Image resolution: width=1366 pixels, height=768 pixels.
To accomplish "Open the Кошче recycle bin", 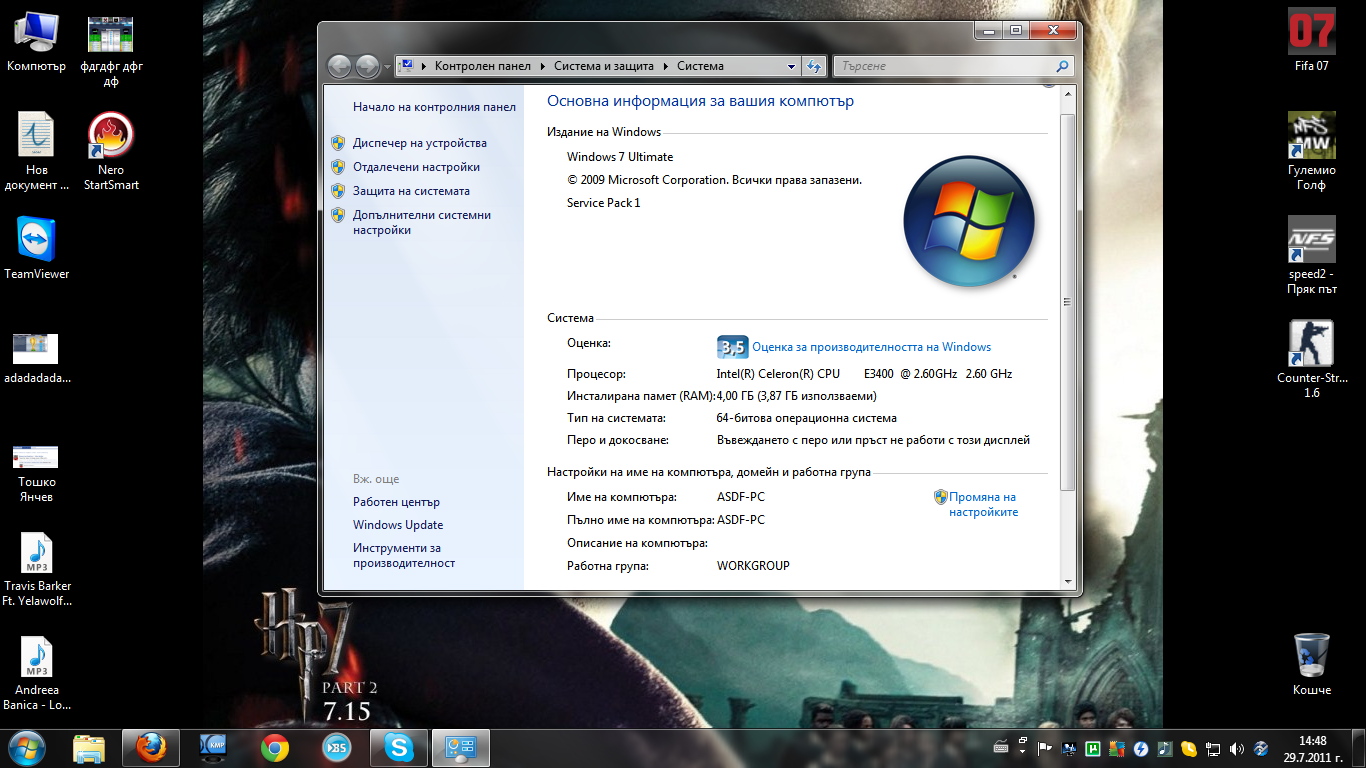I will coord(1311,664).
